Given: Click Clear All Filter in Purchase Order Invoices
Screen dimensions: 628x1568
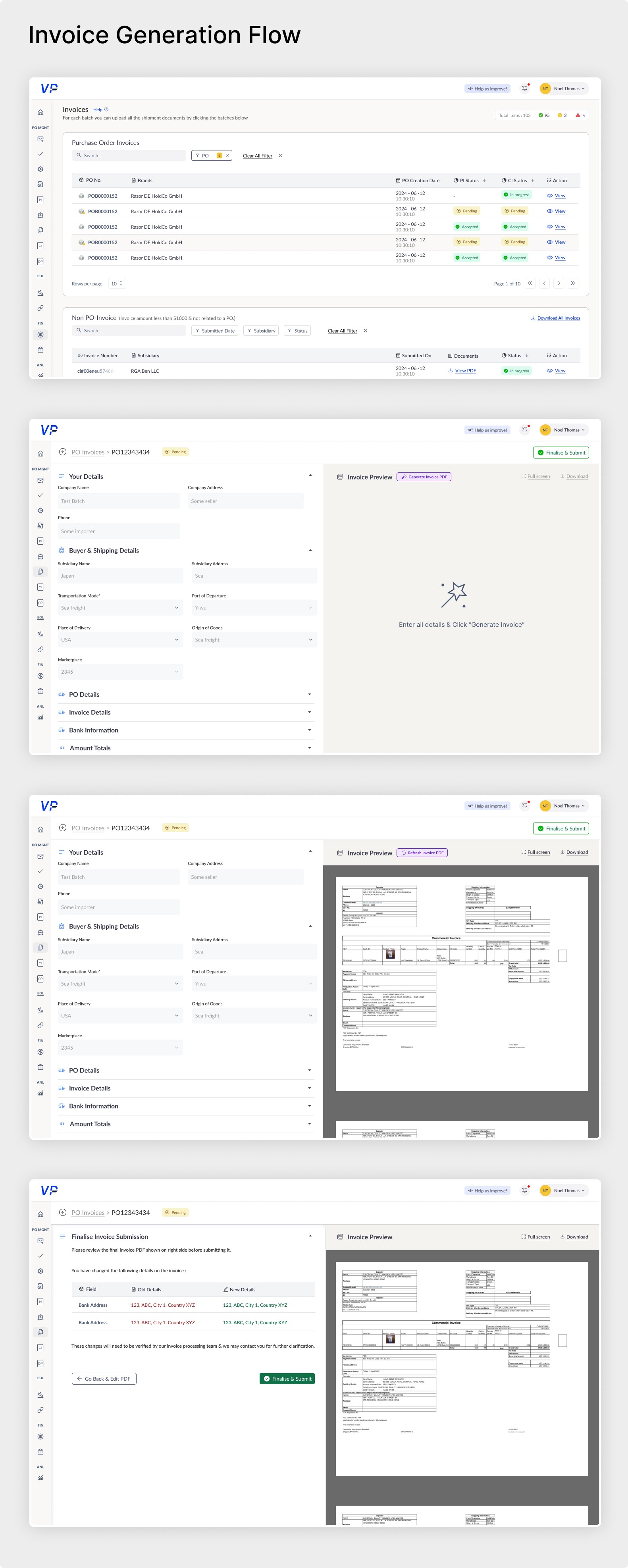Looking at the screenshot, I should 257,156.
